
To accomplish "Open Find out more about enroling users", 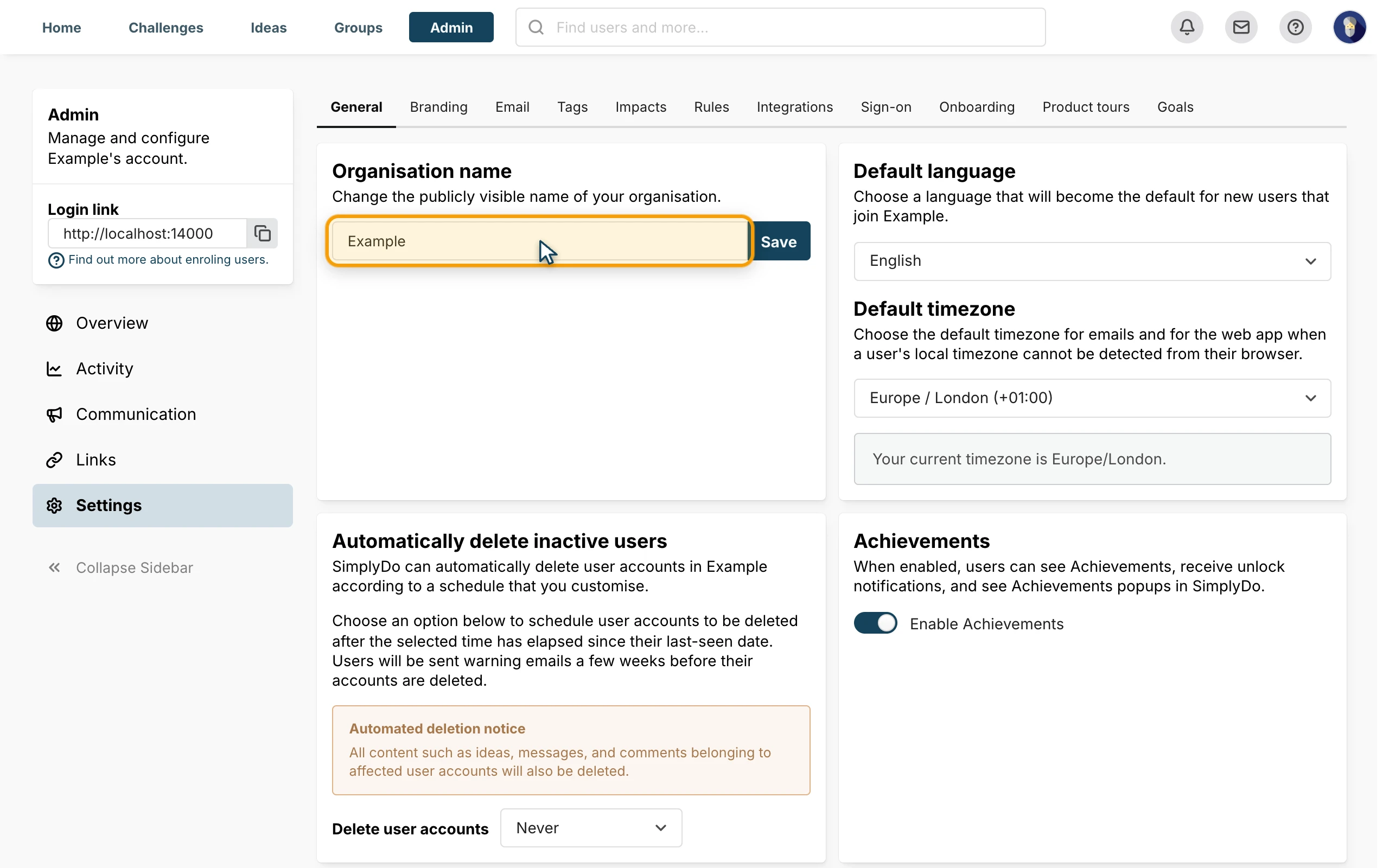I will coord(168,259).
